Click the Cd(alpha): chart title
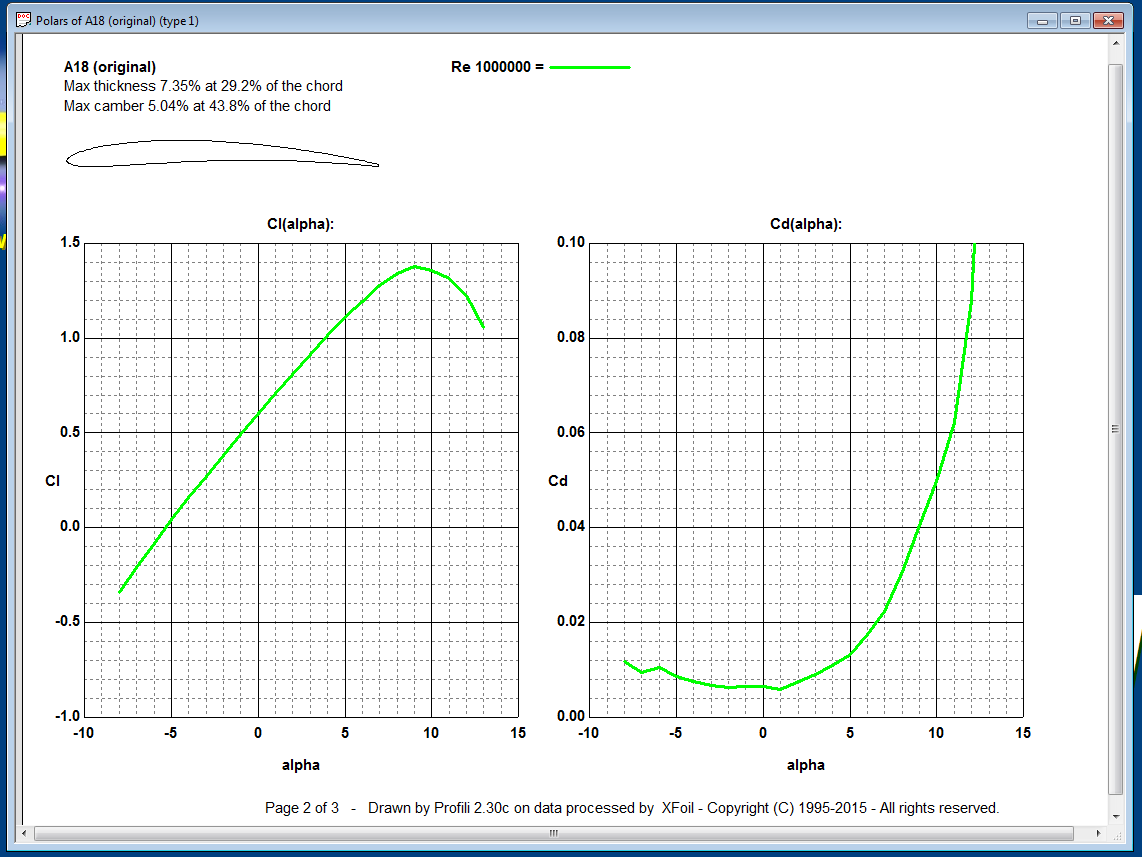Image resolution: width=1142 pixels, height=857 pixels. pos(805,224)
